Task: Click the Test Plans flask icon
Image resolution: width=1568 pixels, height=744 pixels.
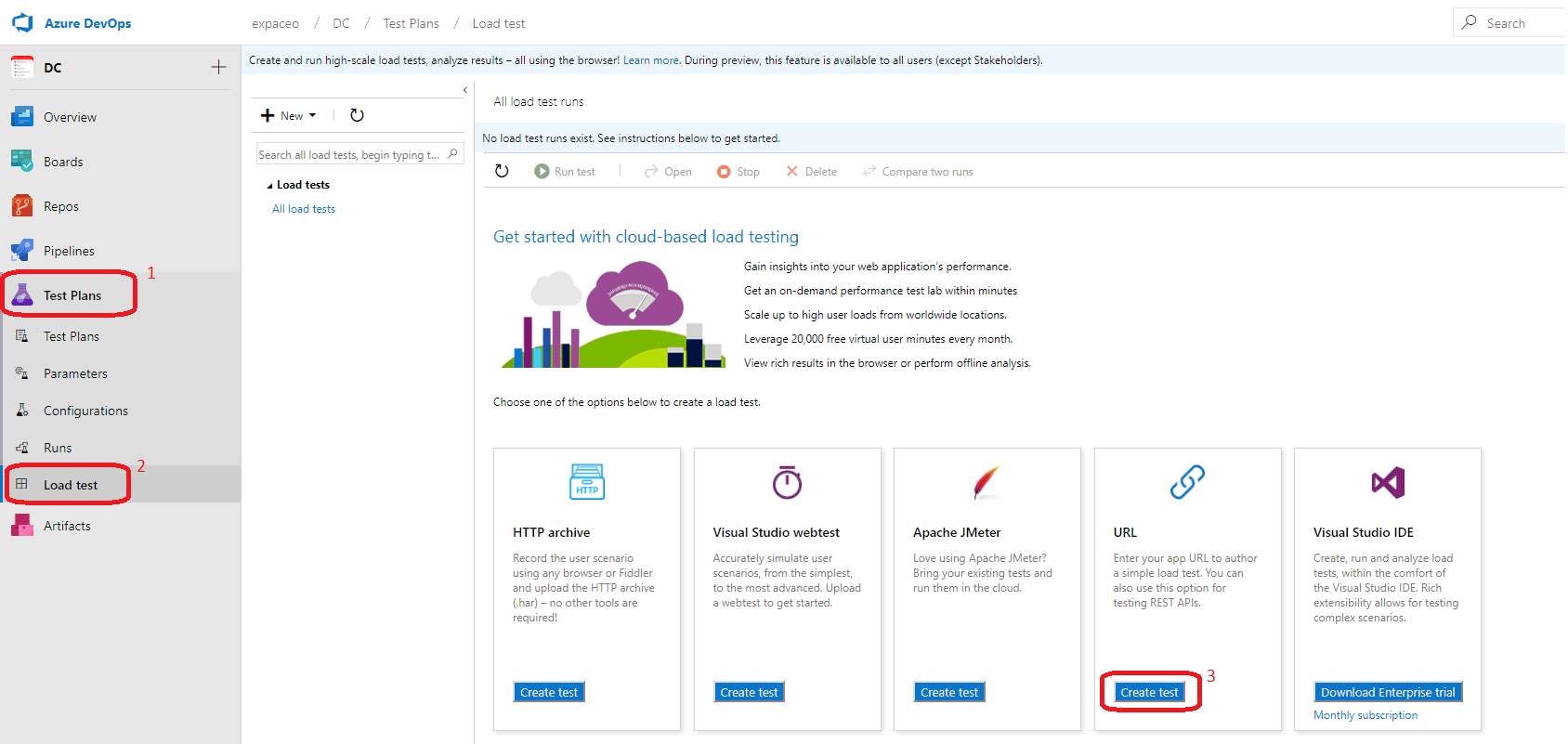Action: tap(22, 295)
